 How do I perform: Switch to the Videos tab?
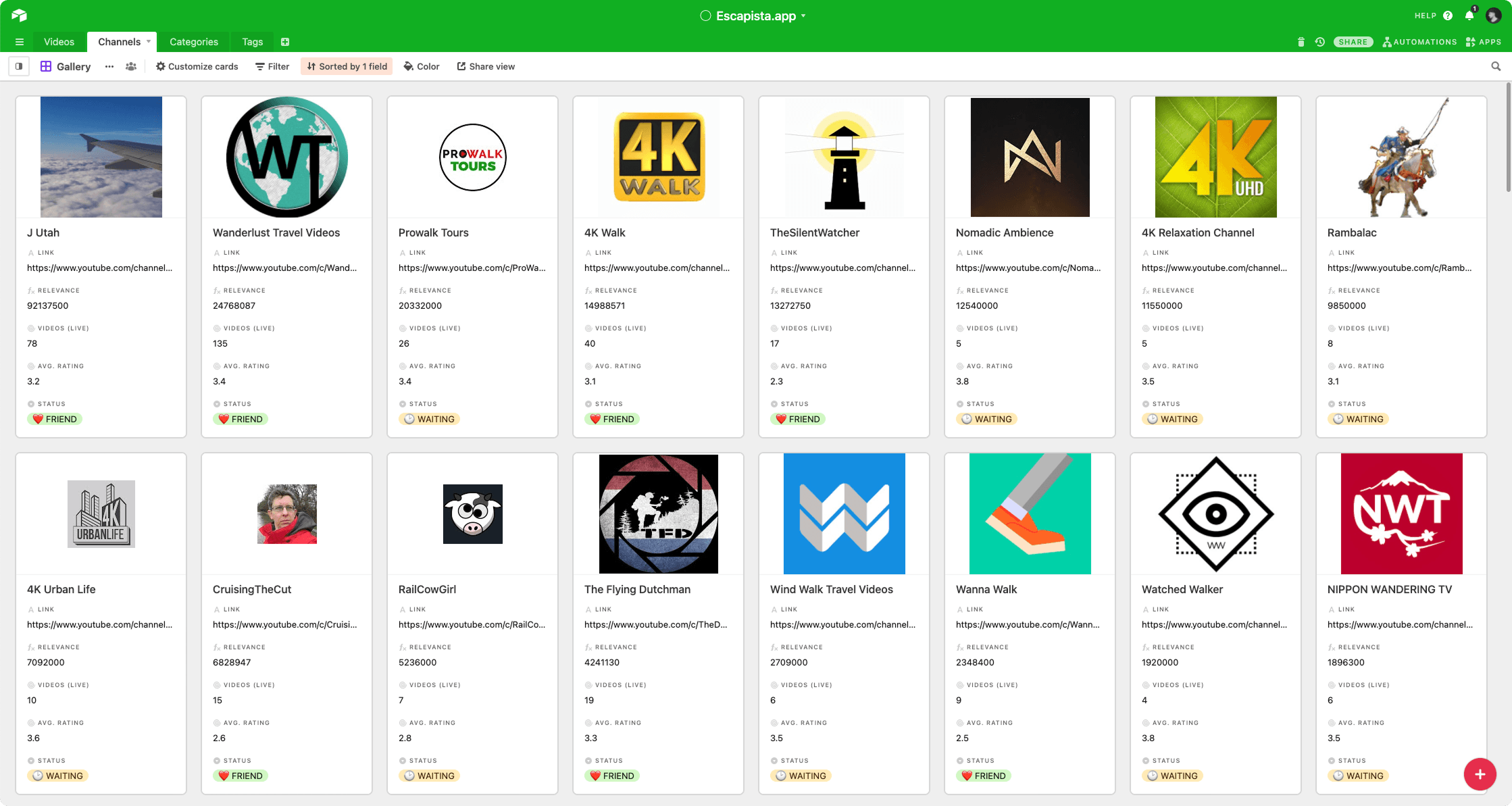click(x=59, y=42)
